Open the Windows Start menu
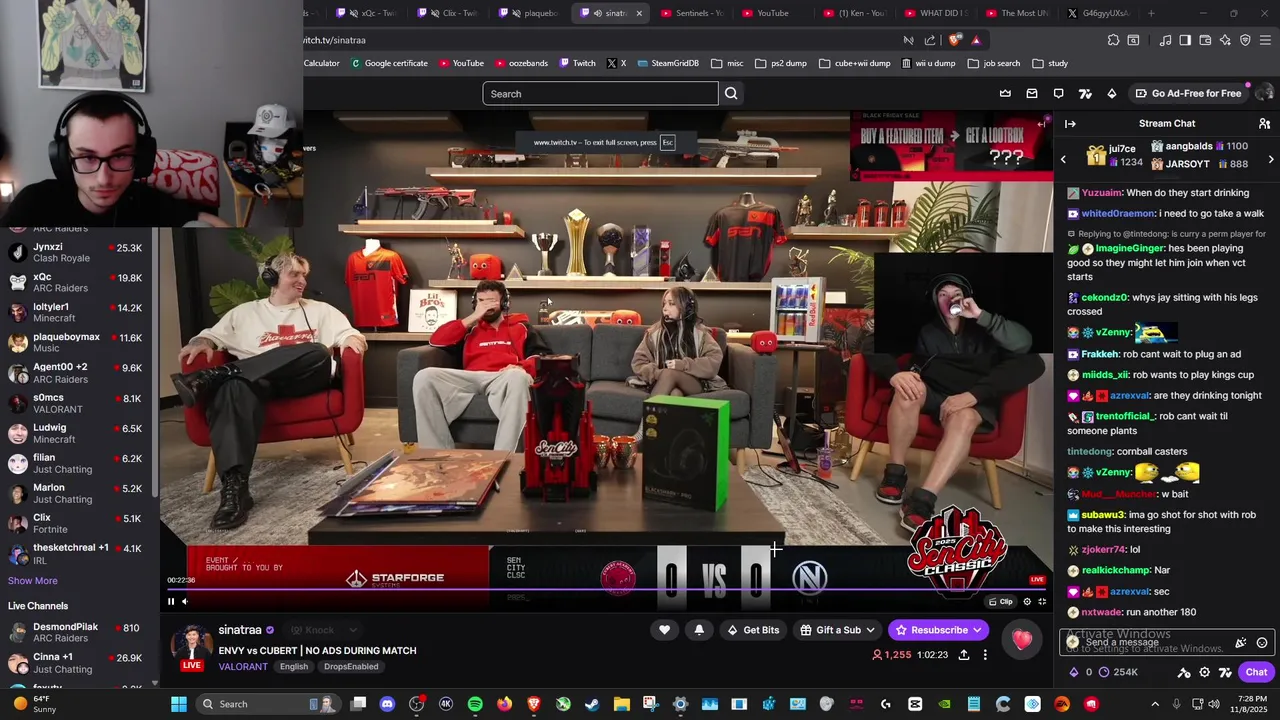This screenshot has height=720, width=1280. coord(178,704)
